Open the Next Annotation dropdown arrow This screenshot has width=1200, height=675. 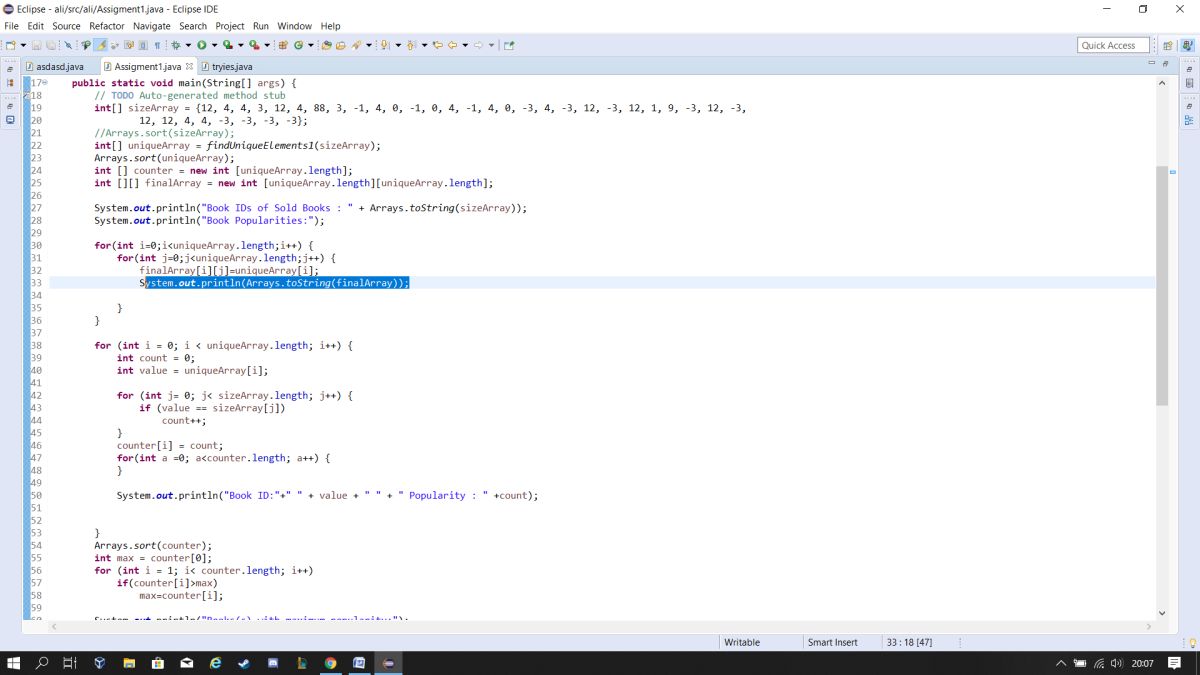[x=397, y=45]
